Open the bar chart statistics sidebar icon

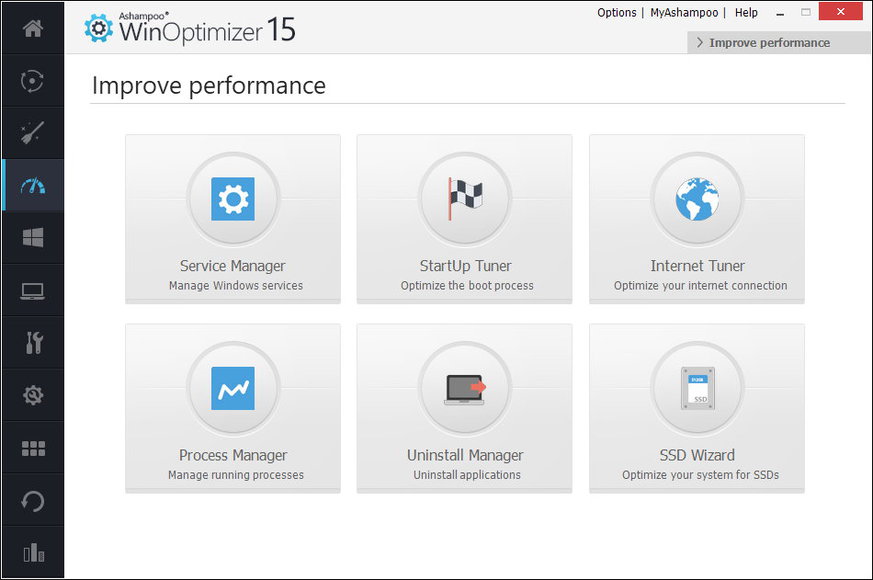pos(33,553)
